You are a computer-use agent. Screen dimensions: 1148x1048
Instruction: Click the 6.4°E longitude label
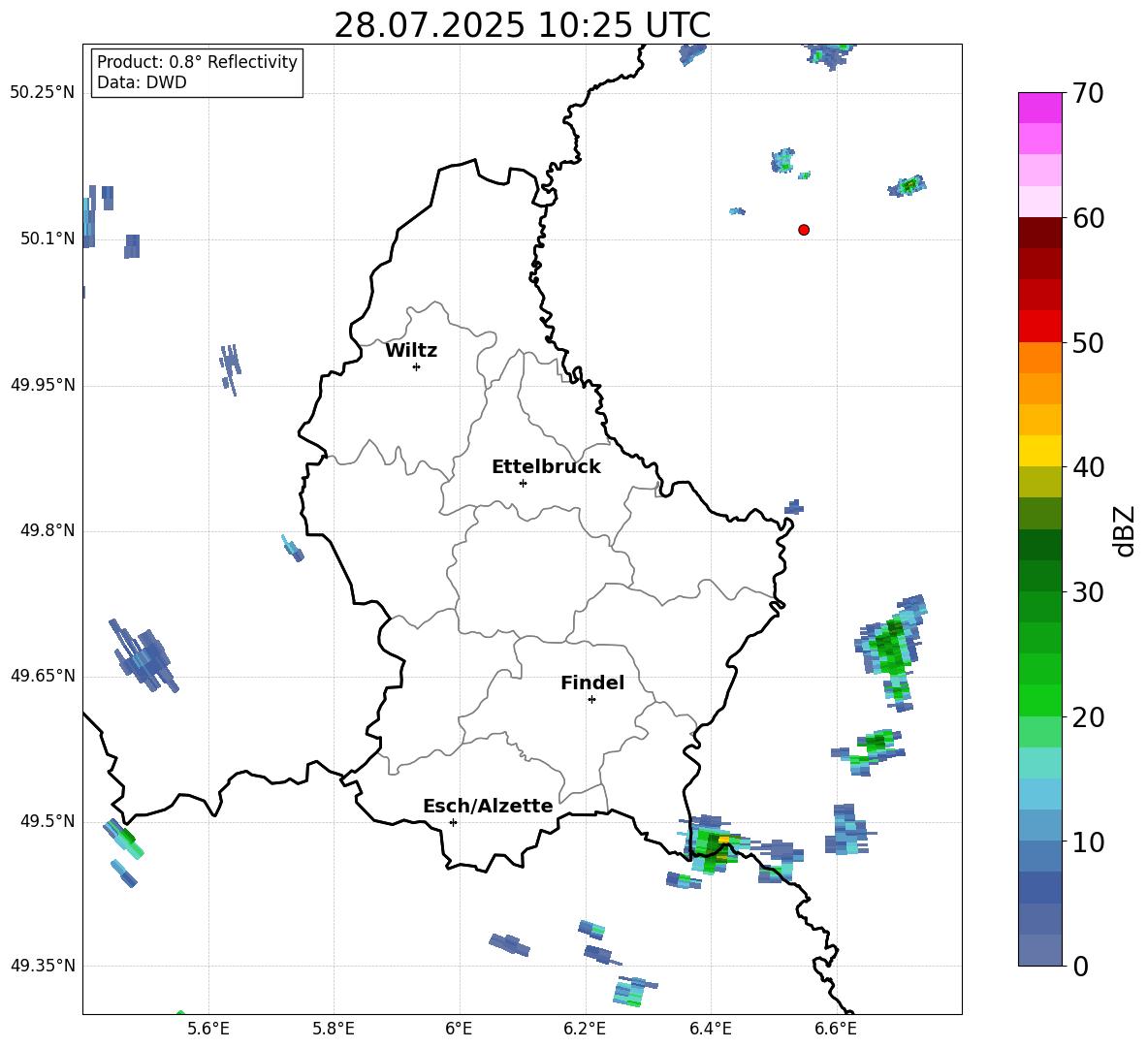click(710, 1029)
